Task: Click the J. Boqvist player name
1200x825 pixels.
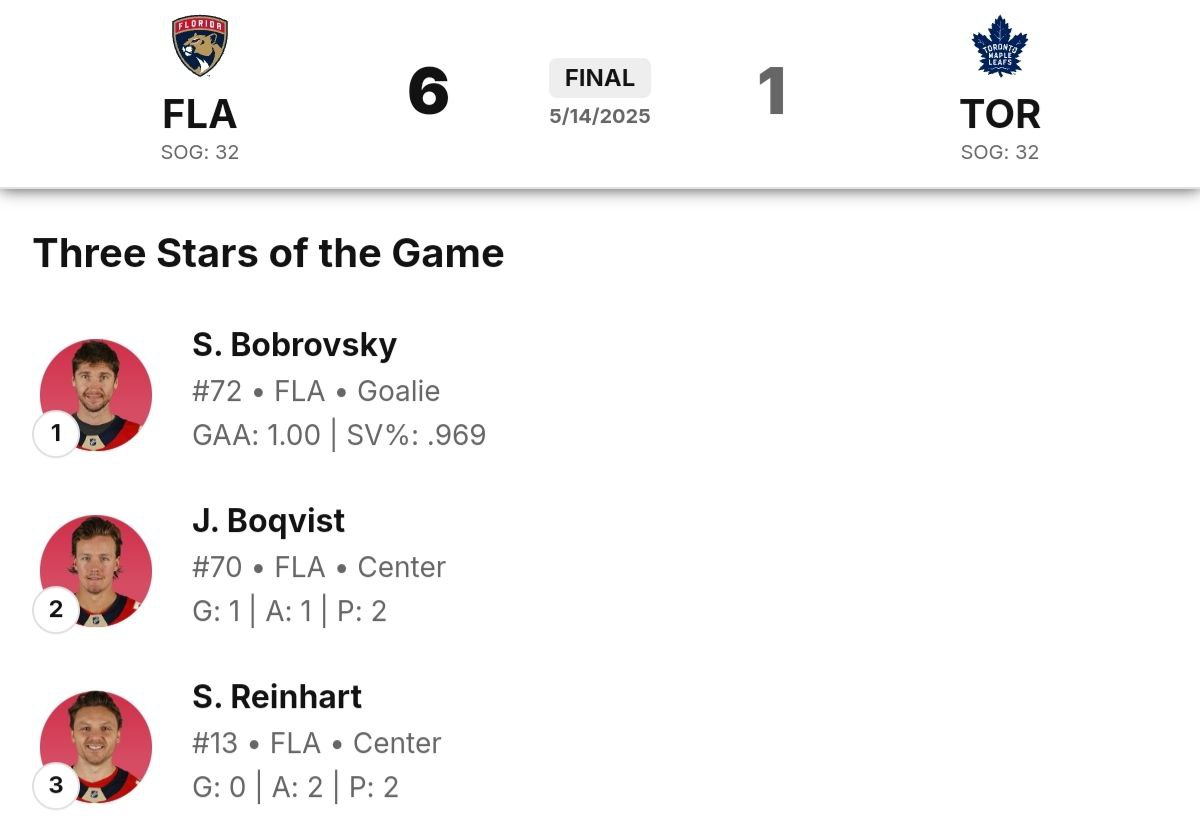Action: (x=269, y=521)
